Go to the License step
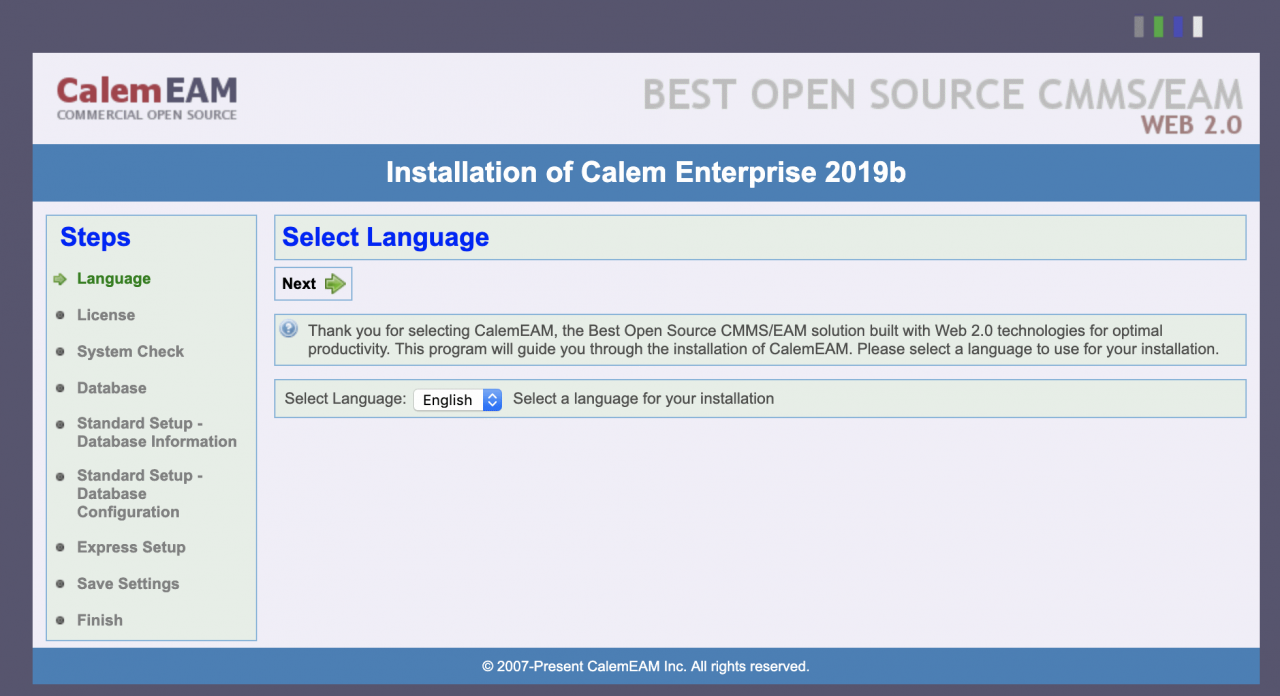The width and height of the screenshot is (1280, 696). coord(106,315)
